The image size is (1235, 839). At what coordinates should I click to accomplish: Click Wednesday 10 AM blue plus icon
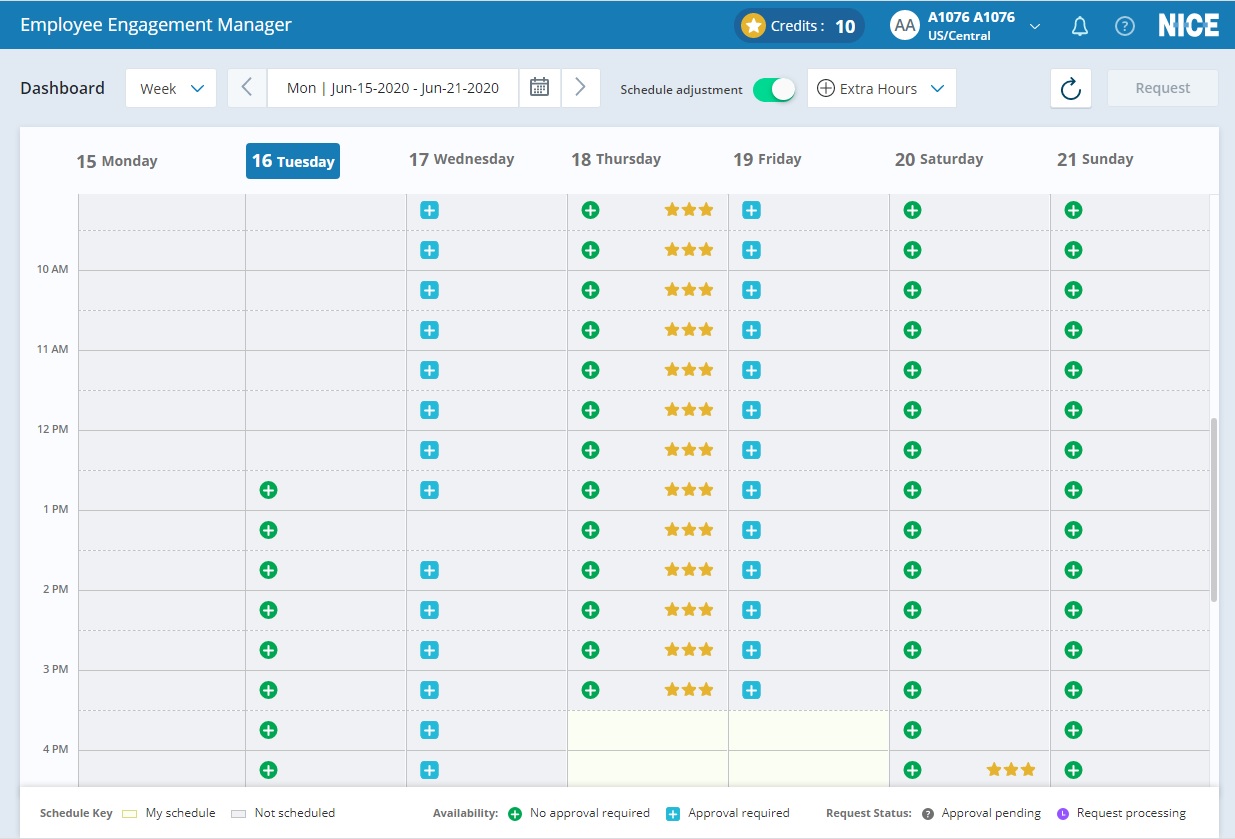[x=429, y=290]
